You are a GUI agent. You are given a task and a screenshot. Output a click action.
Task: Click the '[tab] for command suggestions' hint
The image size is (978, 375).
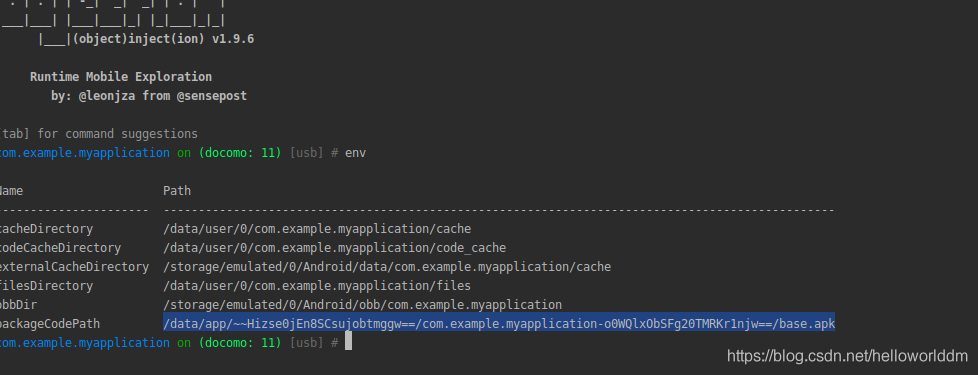coord(99,134)
